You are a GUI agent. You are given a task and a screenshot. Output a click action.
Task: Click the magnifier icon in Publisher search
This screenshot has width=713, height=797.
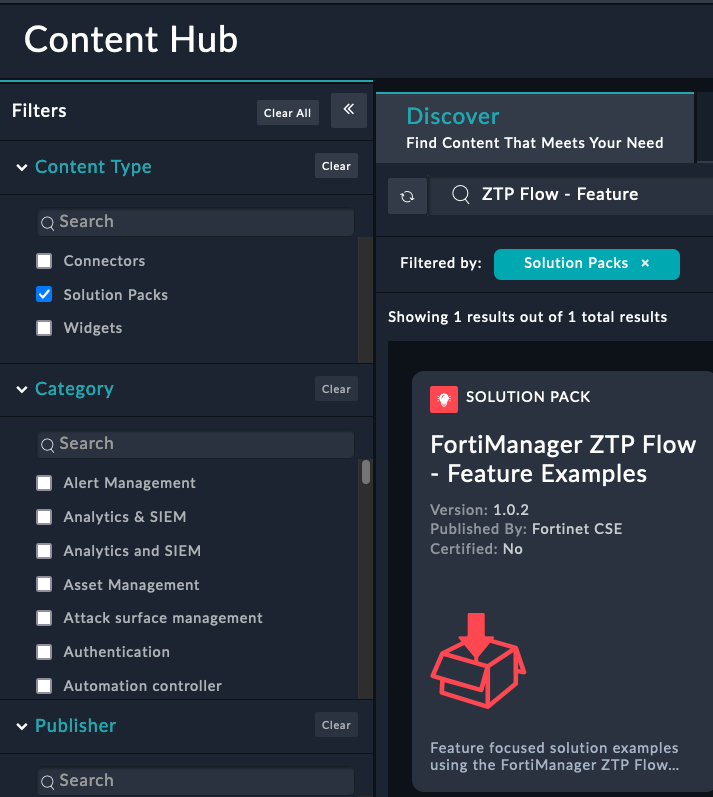pos(47,782)
